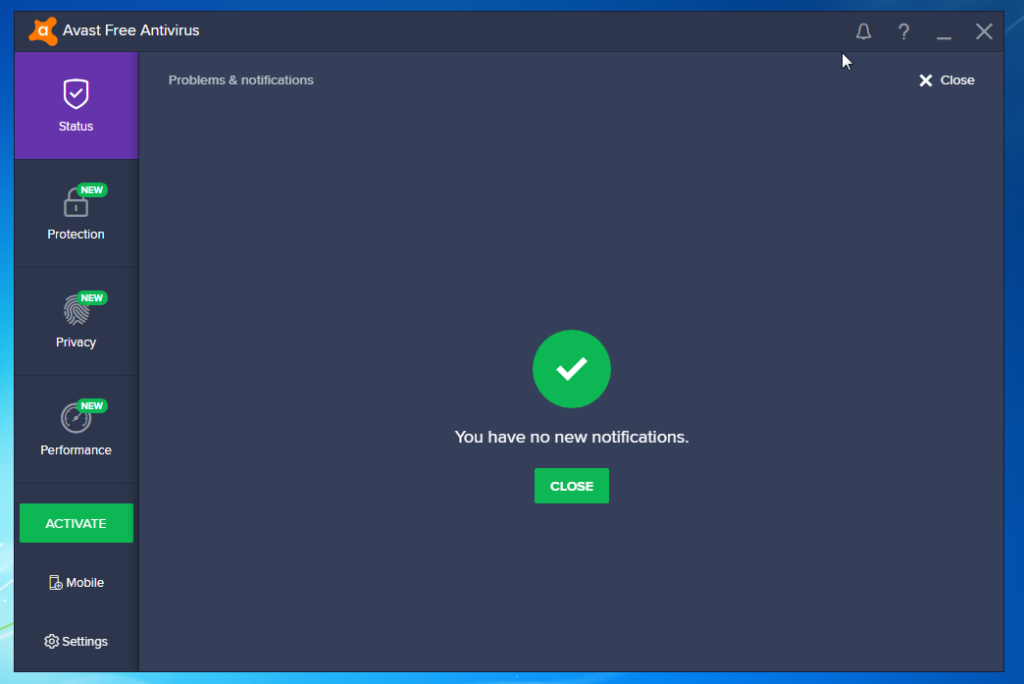Close the Avast window with the title bar X
The height and width of the screenshot is (684, 1024).
pyautogui.click(x=984, y=31)
